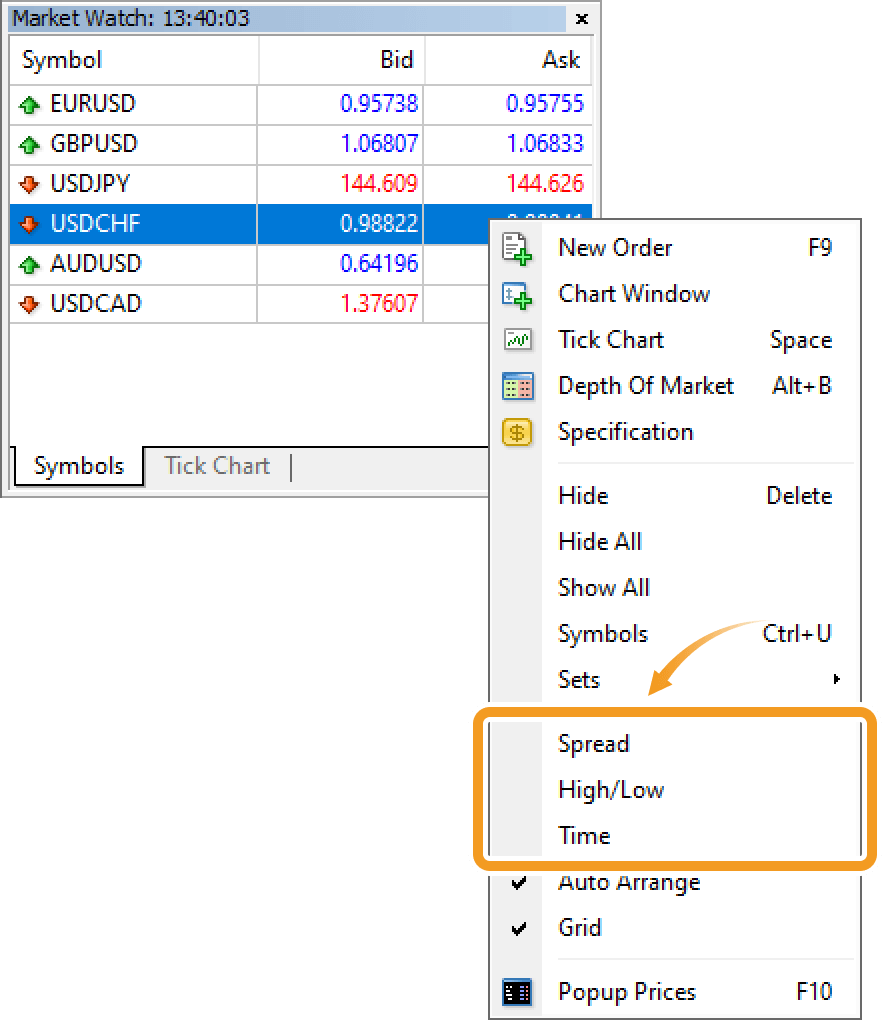This screenshot has height=1020, width=882.
Task: Click the red down arrow beside USDJPY
Action: click(29, 184)
